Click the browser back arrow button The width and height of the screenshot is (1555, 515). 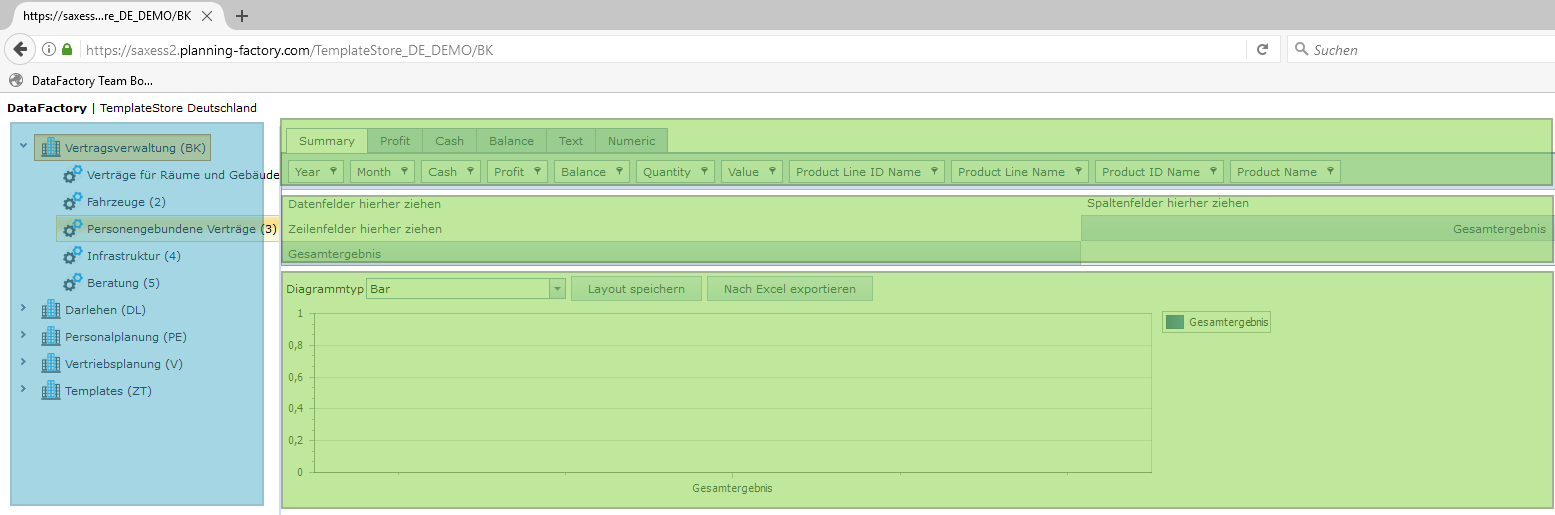point(20,49)
